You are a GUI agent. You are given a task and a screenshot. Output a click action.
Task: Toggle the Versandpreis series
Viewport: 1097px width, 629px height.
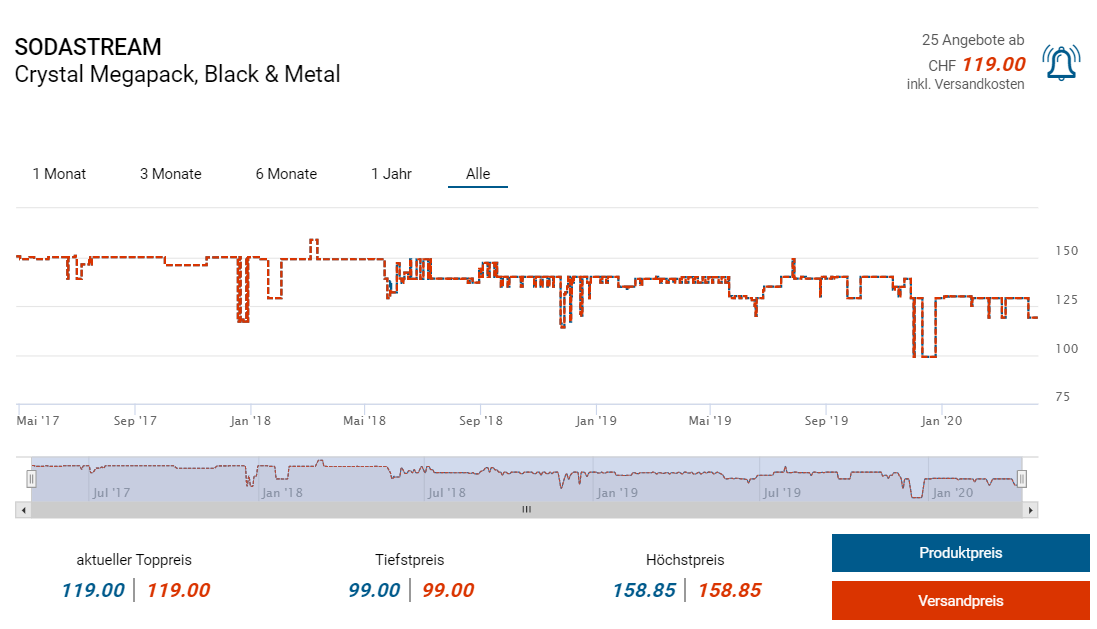(960, 601)
